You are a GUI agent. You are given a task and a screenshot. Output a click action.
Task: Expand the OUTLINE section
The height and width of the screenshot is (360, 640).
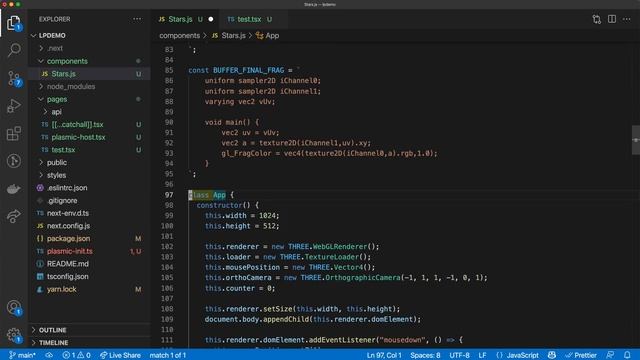tap(89, 330)
